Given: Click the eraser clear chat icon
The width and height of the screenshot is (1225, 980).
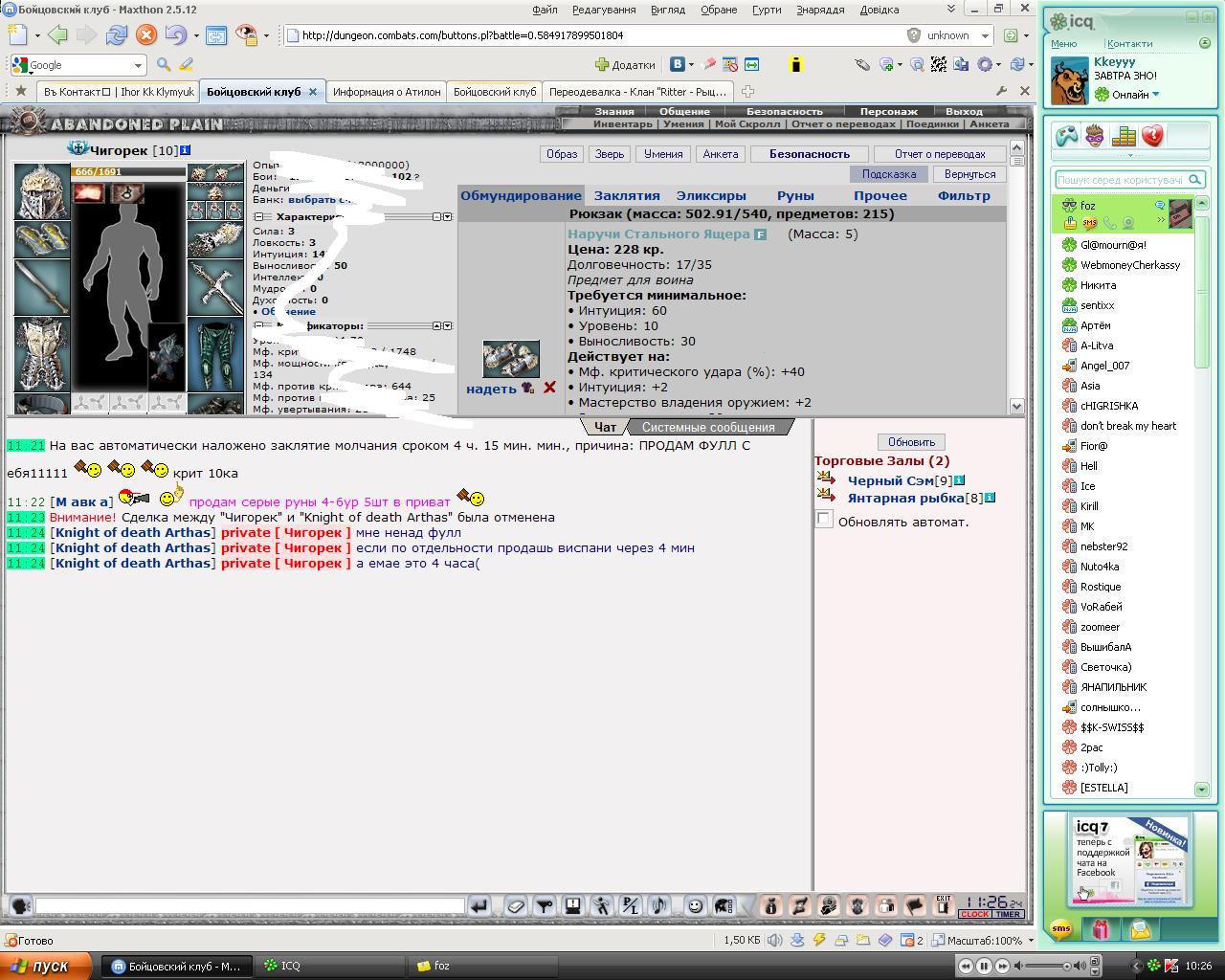Looking at the screenshot, I should click(x=516, y=905).
